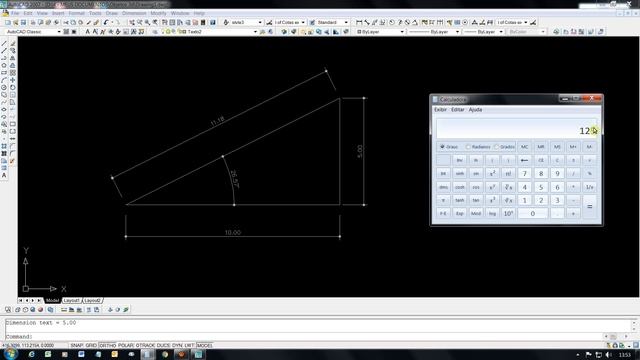The width and height of the screenshot is (640, 360).
Task: Open the Exibir menu in Calculadora
Action: (440, 110)
